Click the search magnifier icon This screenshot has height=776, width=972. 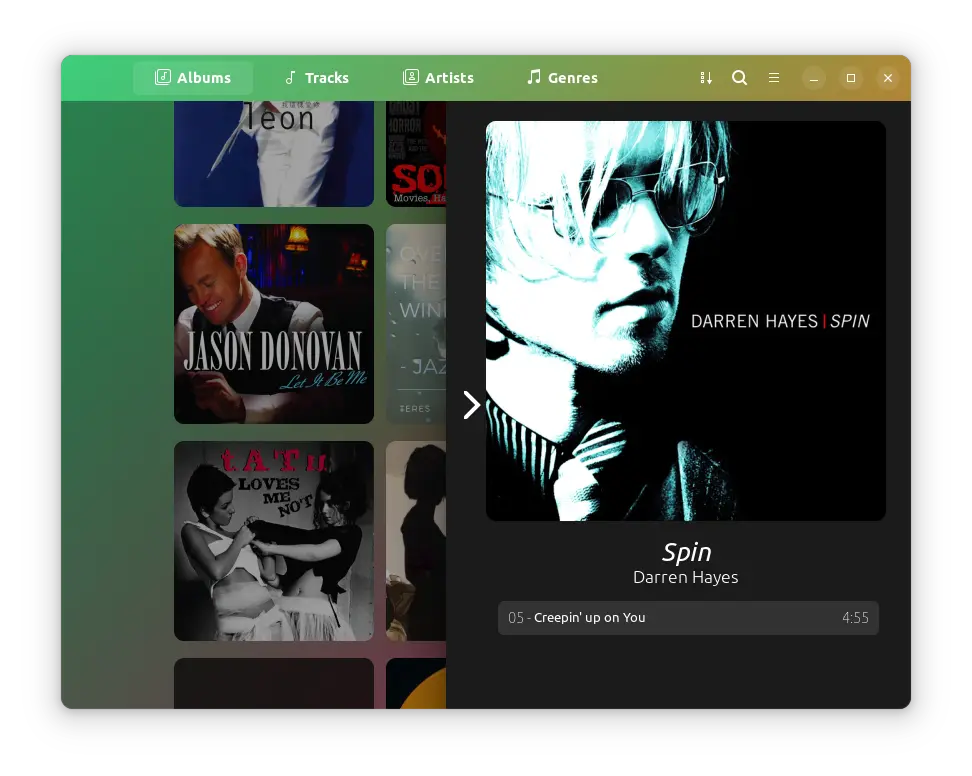click(740, 78)
